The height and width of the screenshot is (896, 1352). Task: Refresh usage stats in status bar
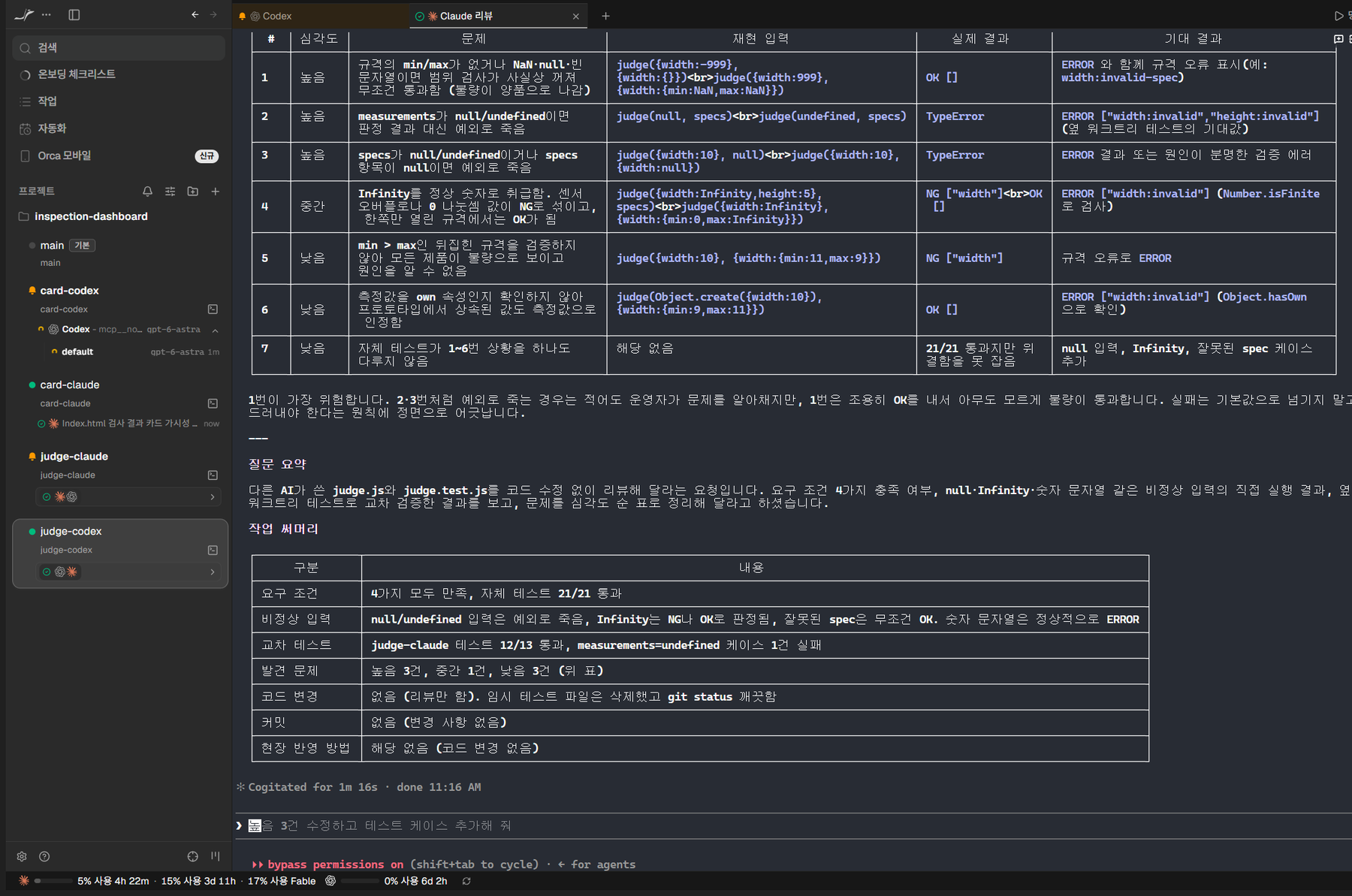click(466, 881)
